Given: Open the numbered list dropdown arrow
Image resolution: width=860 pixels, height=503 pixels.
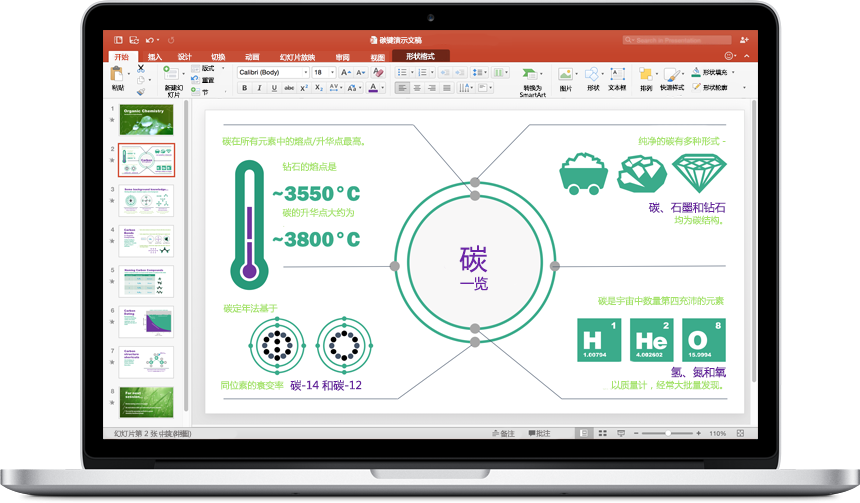Looking at the screenshot, I should tap(432, 72).
